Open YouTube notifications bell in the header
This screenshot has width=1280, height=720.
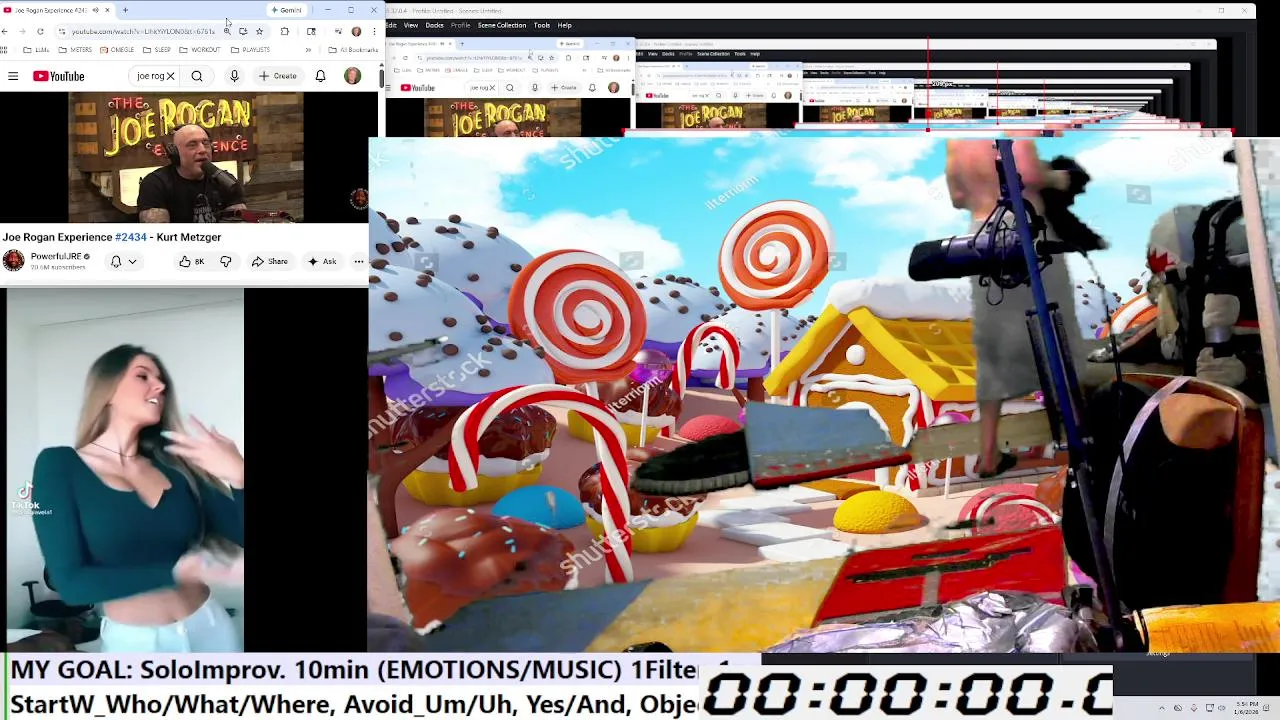click(320, 76)
